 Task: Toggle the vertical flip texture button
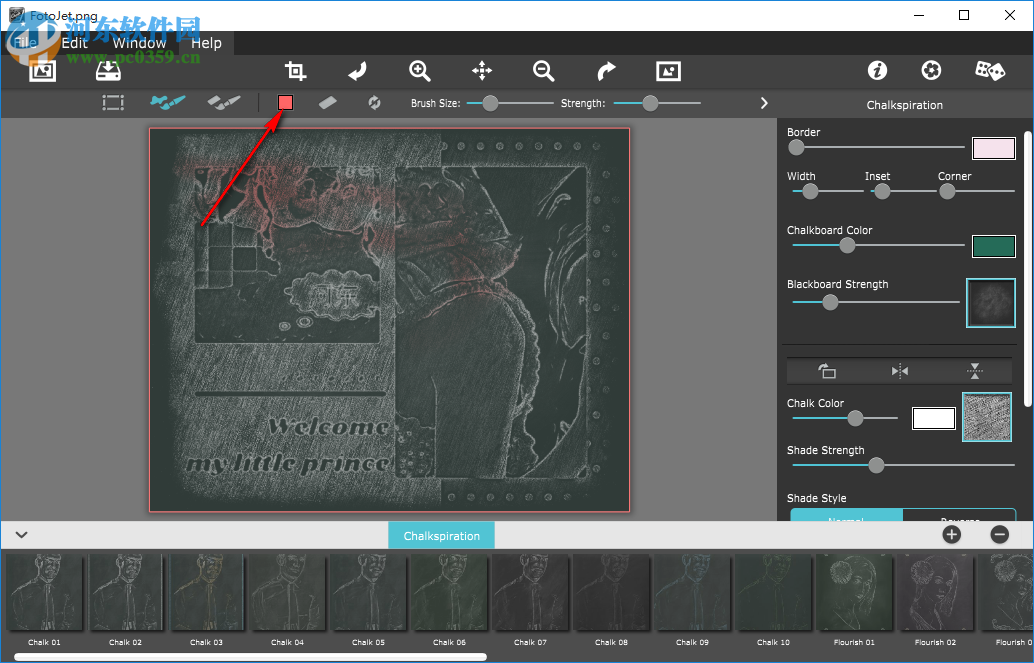pos(975,372)
